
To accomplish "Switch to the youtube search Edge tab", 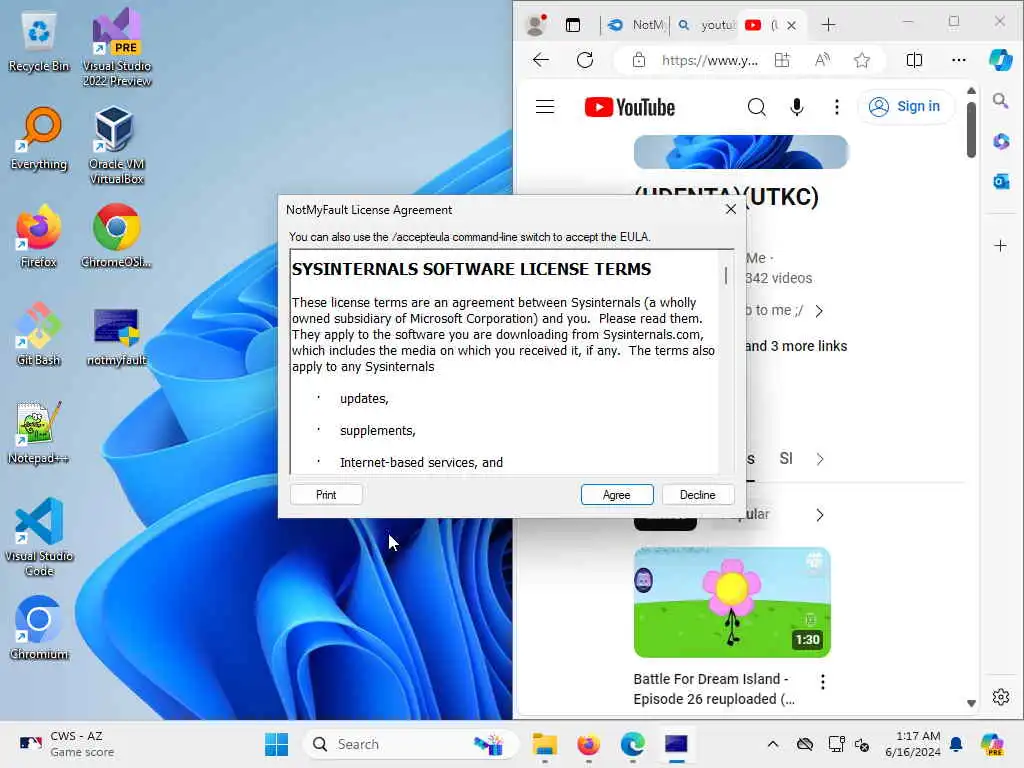I will point(706,25).
